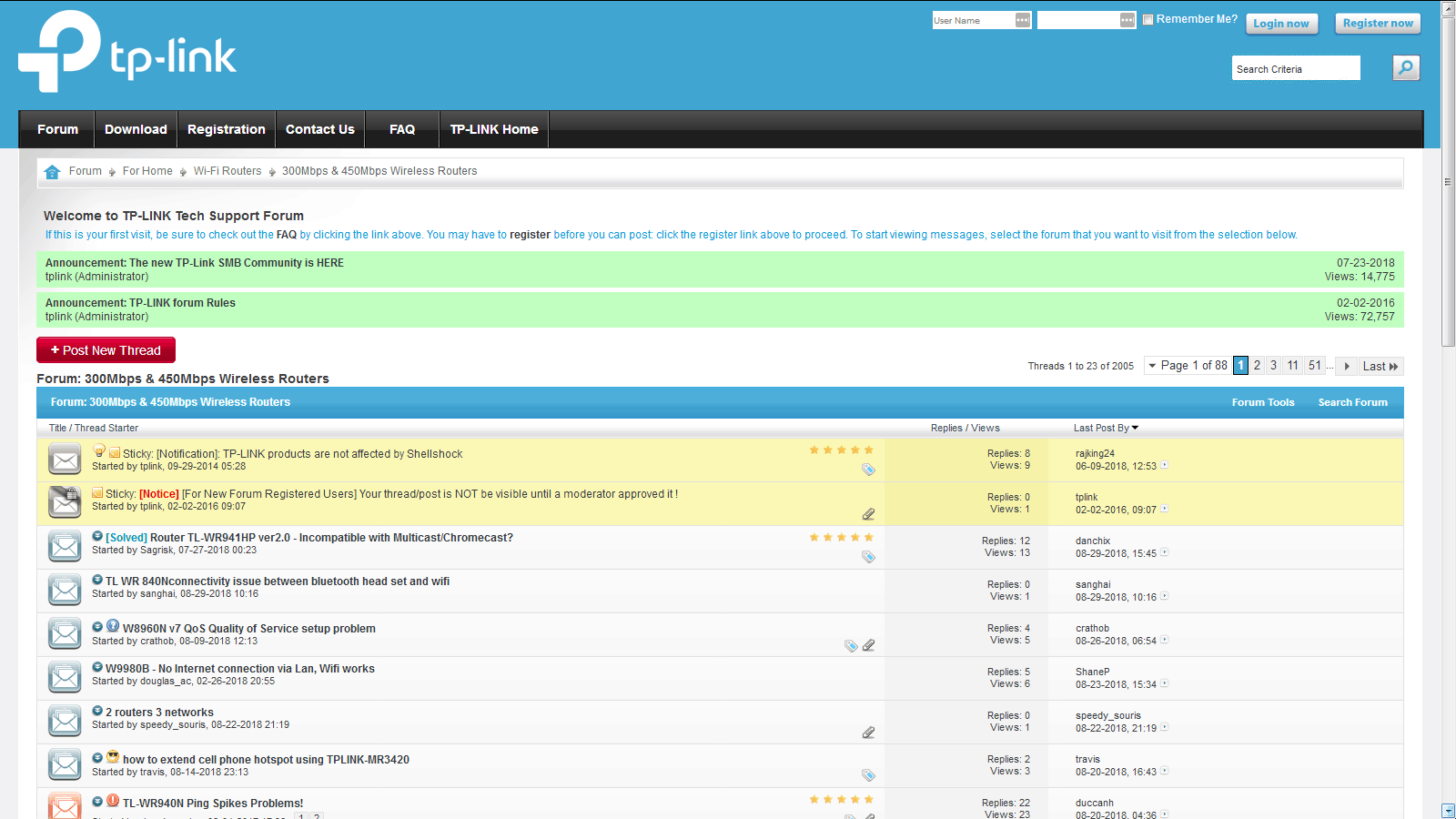
Task: Go to page 51 of threads
Action: (1314, 365)
